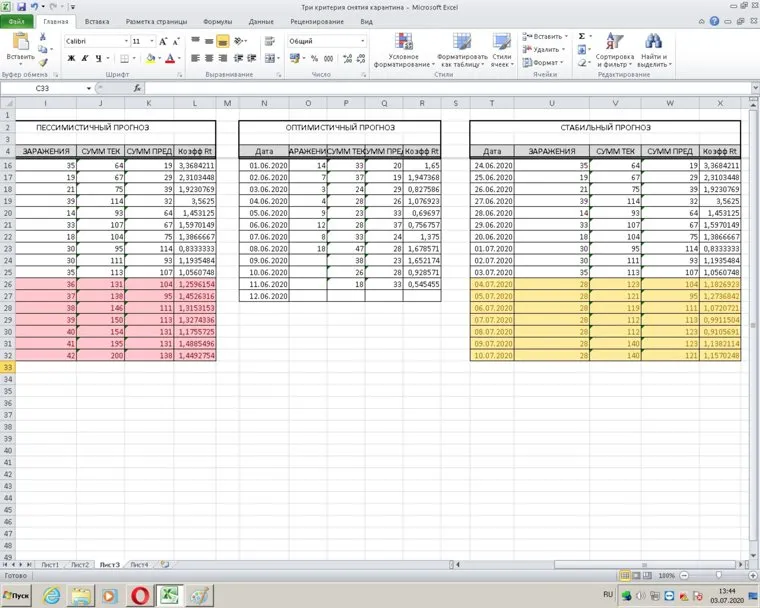Click the Cut scissors icon
Screen dimensions: 760x608
[x=42, y=37]
